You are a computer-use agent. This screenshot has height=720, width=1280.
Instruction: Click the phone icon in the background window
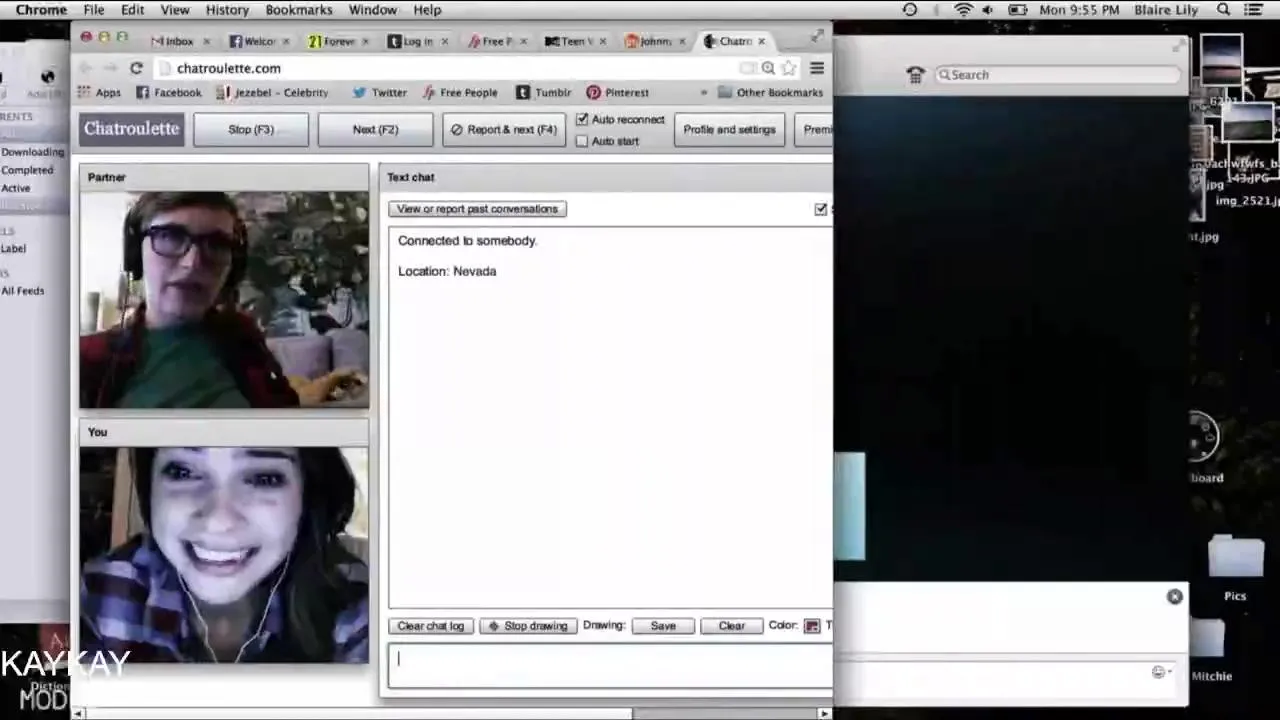point(915,75)
